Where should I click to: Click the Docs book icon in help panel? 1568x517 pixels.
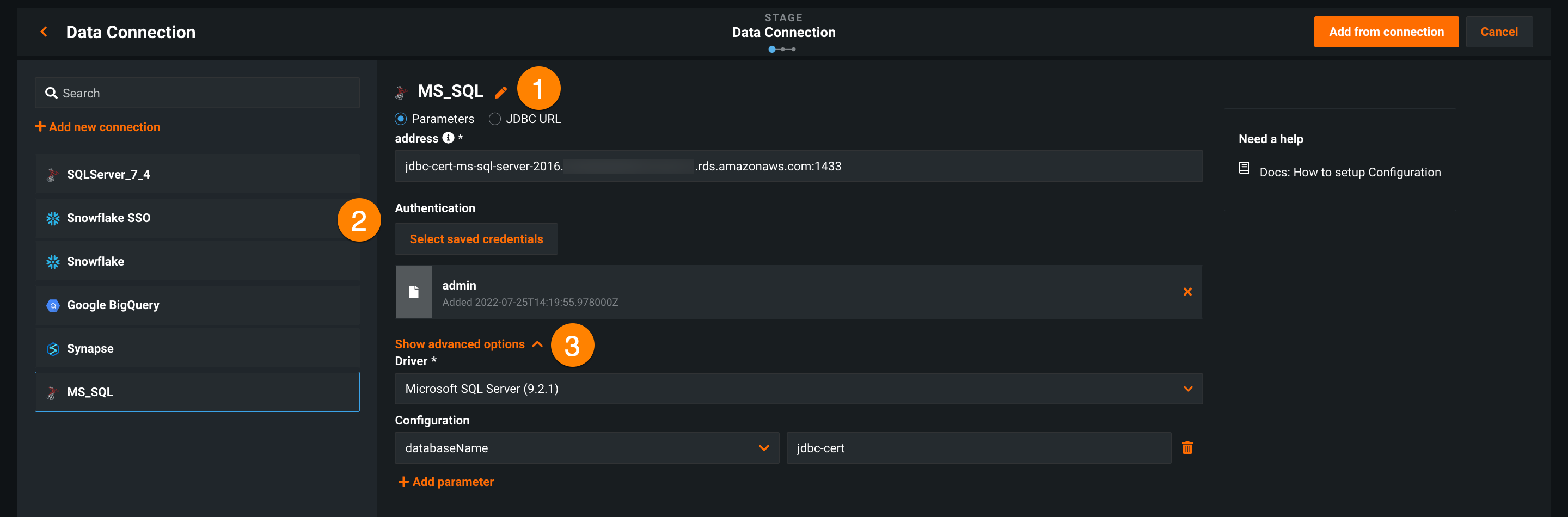(1244, 168)
